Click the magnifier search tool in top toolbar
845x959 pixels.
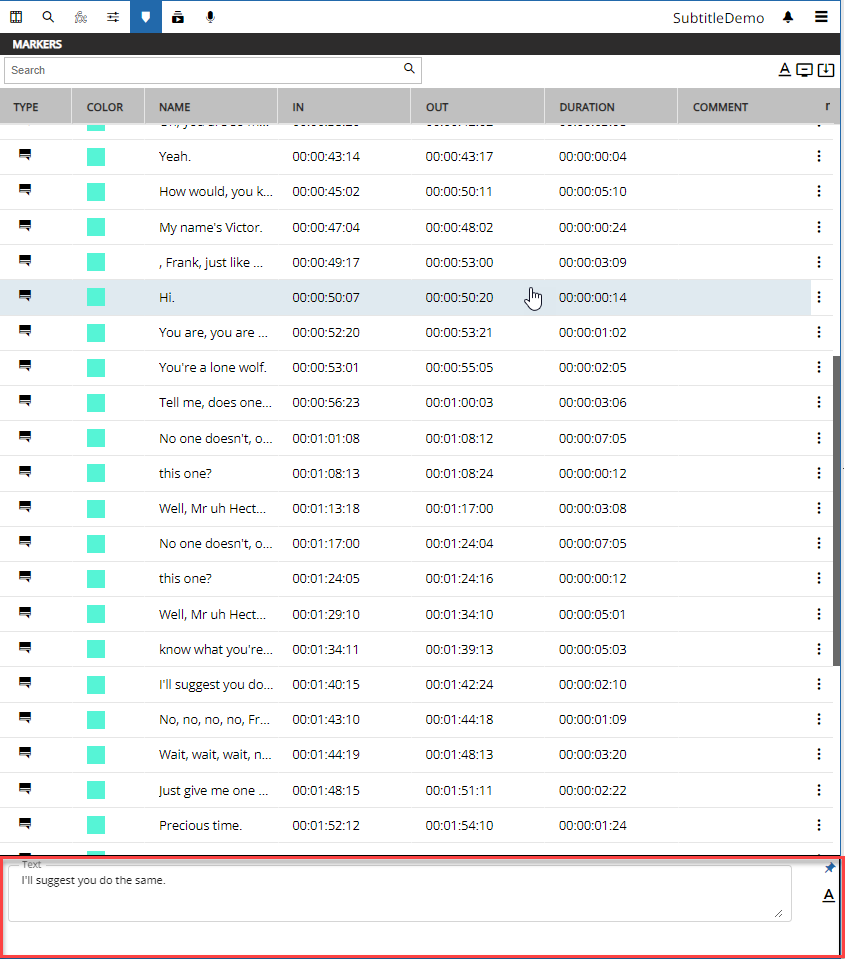pos(48,17)
